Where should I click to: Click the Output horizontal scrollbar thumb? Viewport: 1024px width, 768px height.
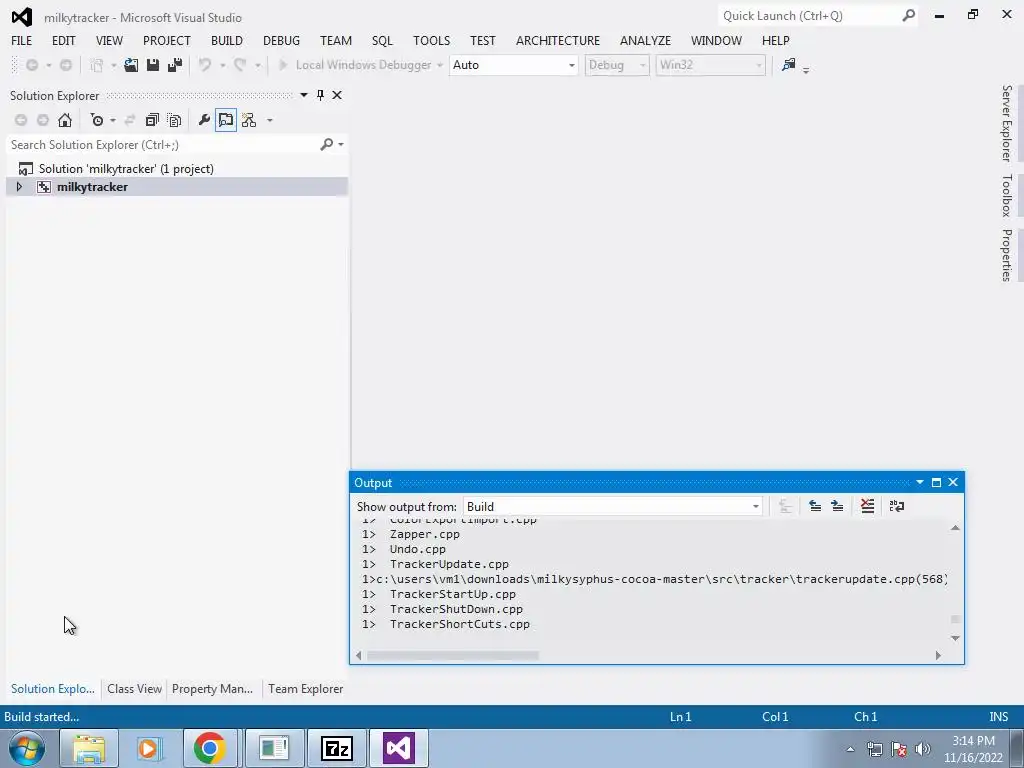click(x=453, y=655)
